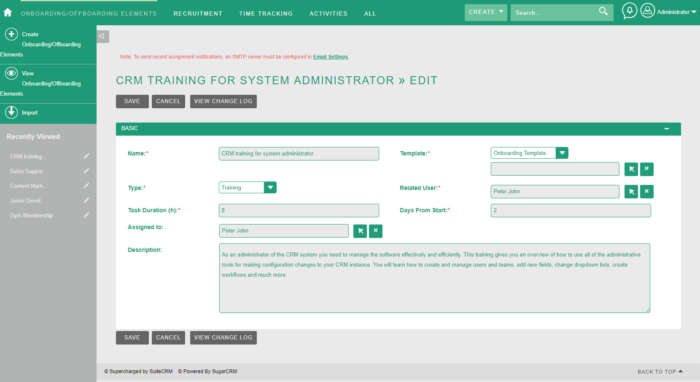Click the Import sidebar label
This screenshot has width=700, height=382.
coord(29,113)
